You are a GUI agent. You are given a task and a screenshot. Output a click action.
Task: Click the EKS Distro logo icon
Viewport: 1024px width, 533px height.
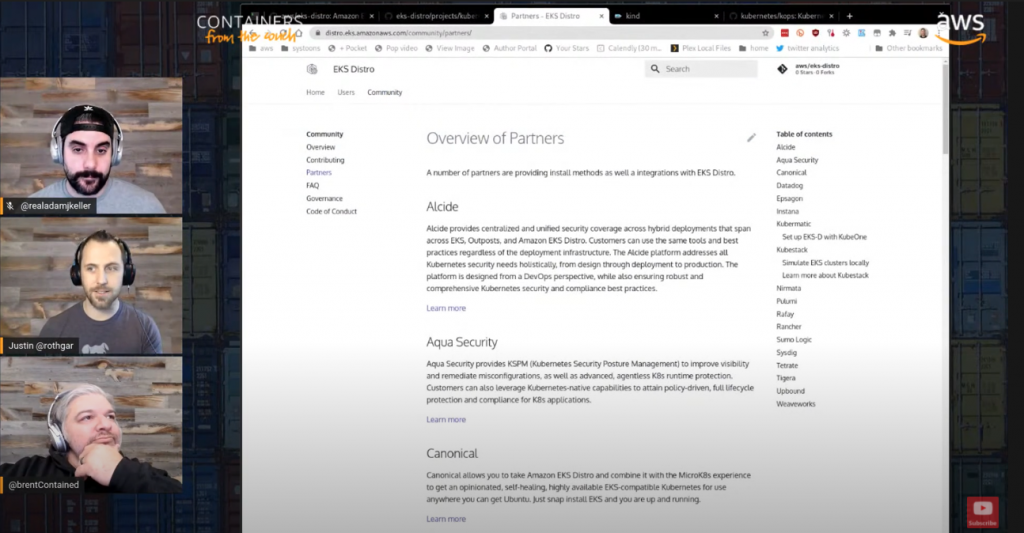(312, 69)
